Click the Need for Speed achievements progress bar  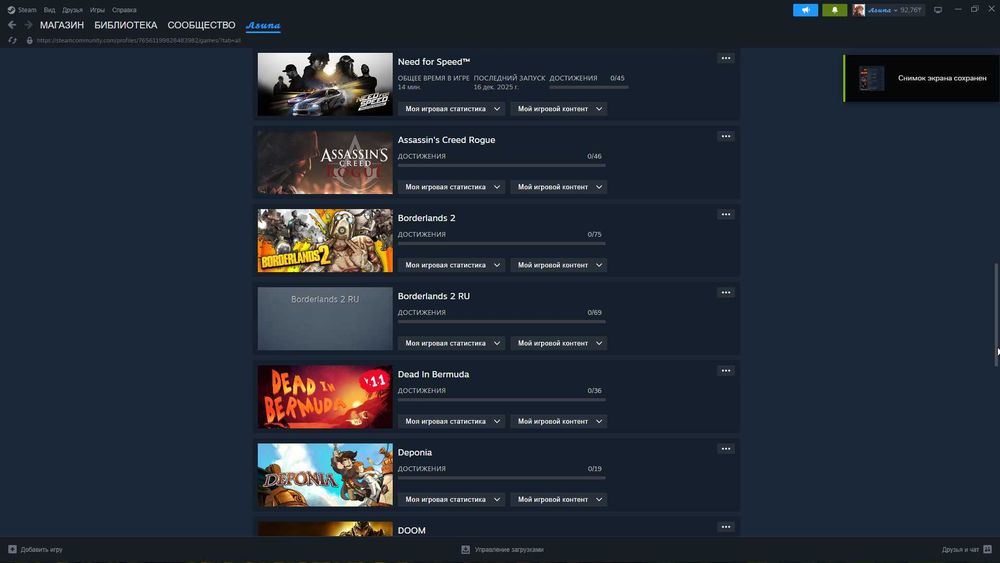589,87
